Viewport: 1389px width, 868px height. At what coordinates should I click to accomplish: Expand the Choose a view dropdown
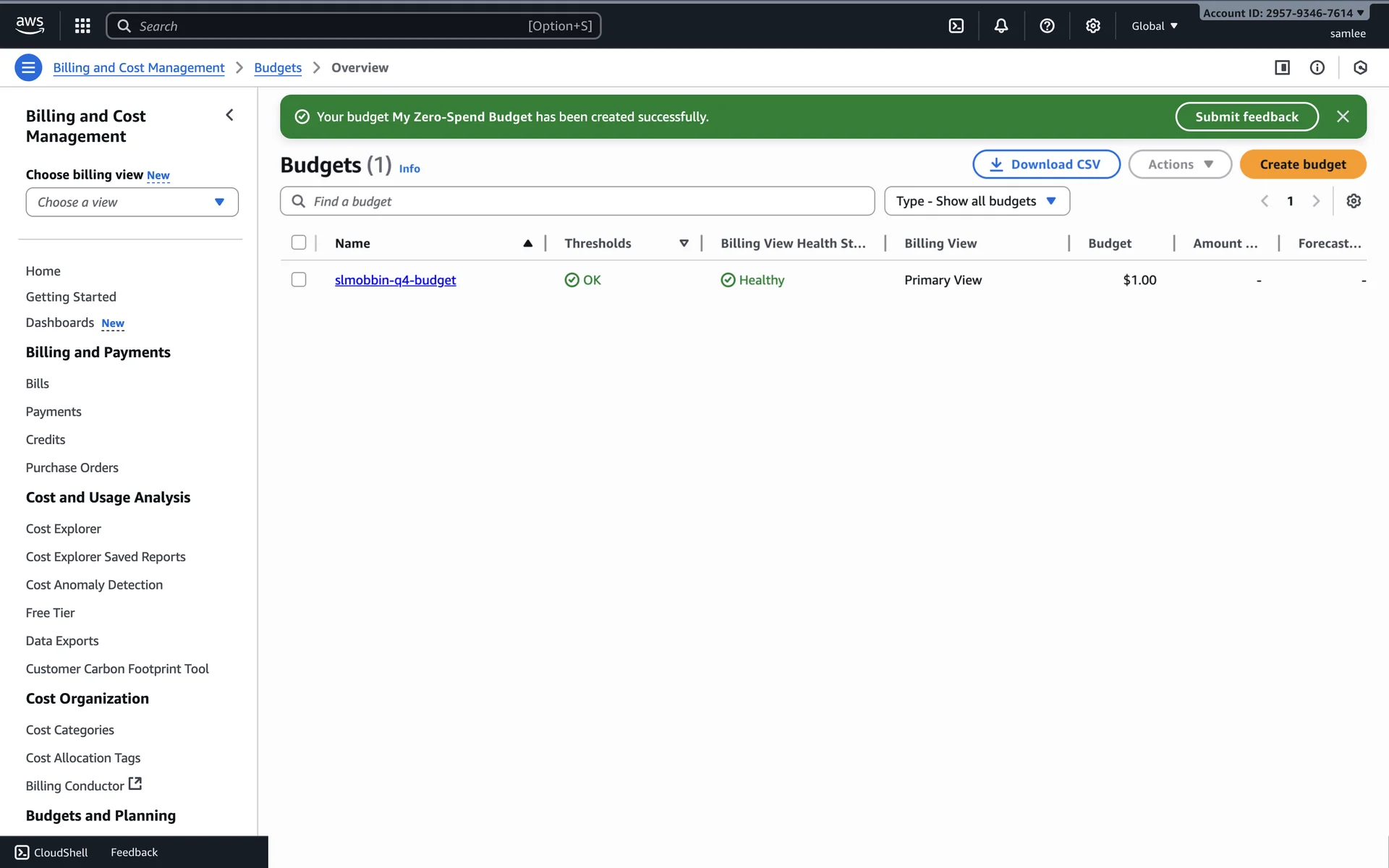132,202
